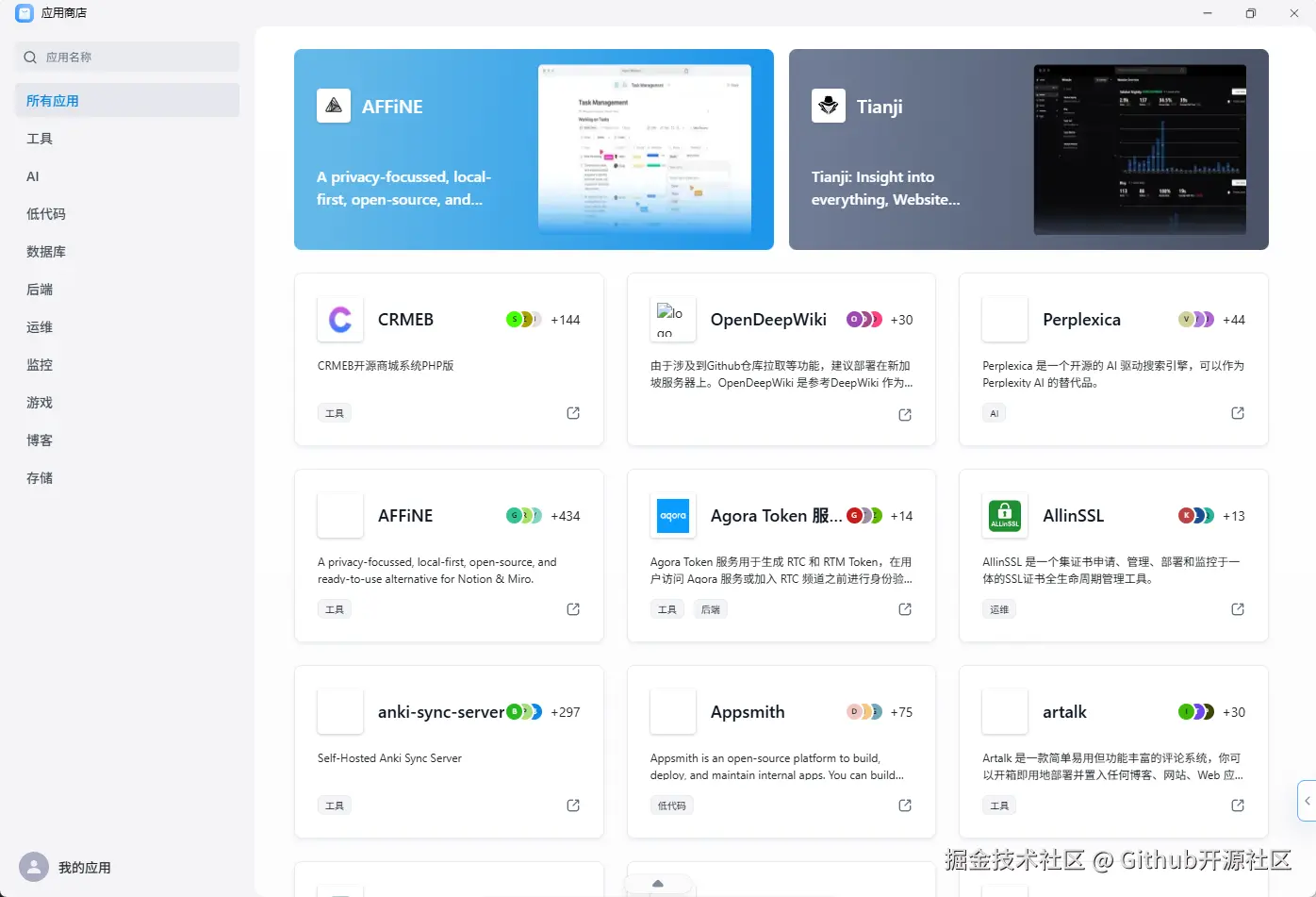Open the Tianji featured banner screenshot

tap(1140, 149)
